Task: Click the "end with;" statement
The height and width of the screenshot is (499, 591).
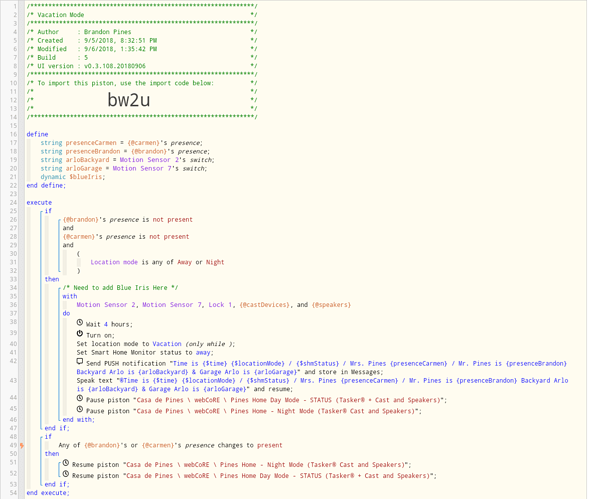Action: tap(79, 420)
